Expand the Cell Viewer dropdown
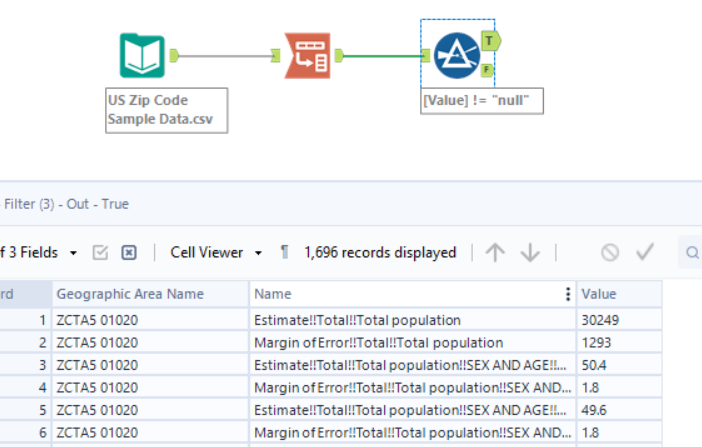The image size is (702, 447). pyautogui.click(x=258, y=253)
